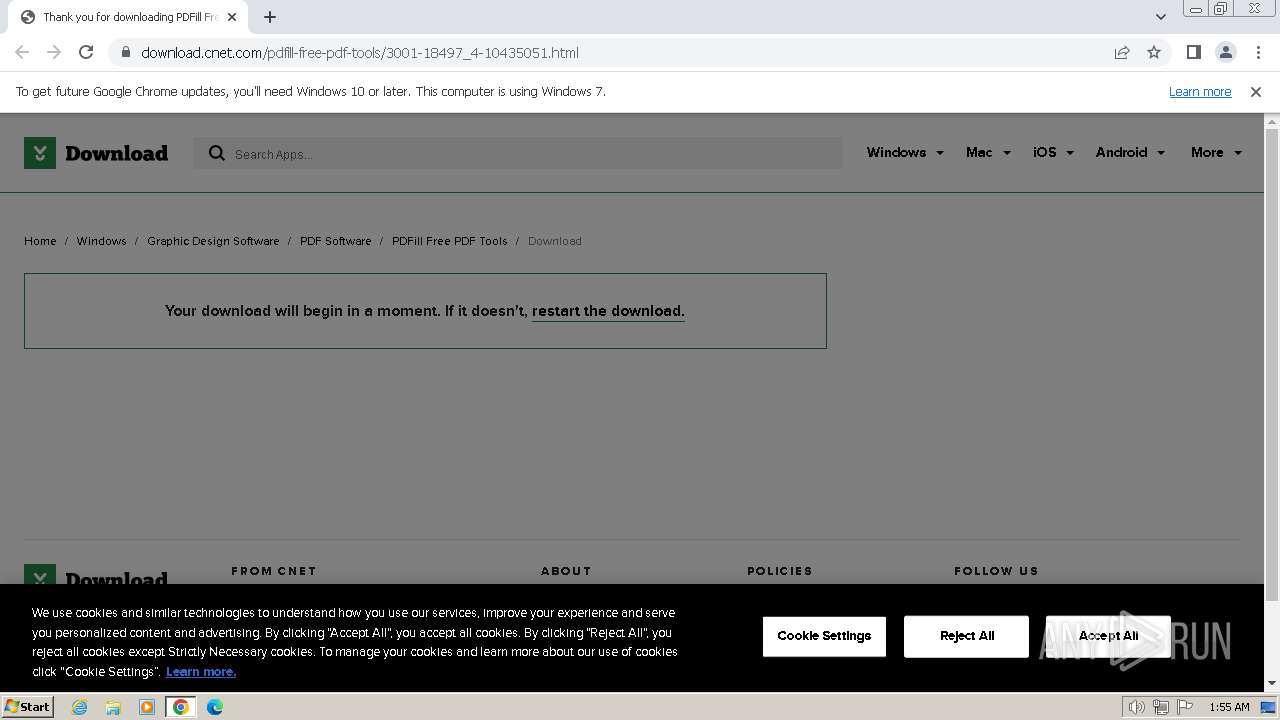
Task: Open Cookie Settings button
Action: [824, 636]
